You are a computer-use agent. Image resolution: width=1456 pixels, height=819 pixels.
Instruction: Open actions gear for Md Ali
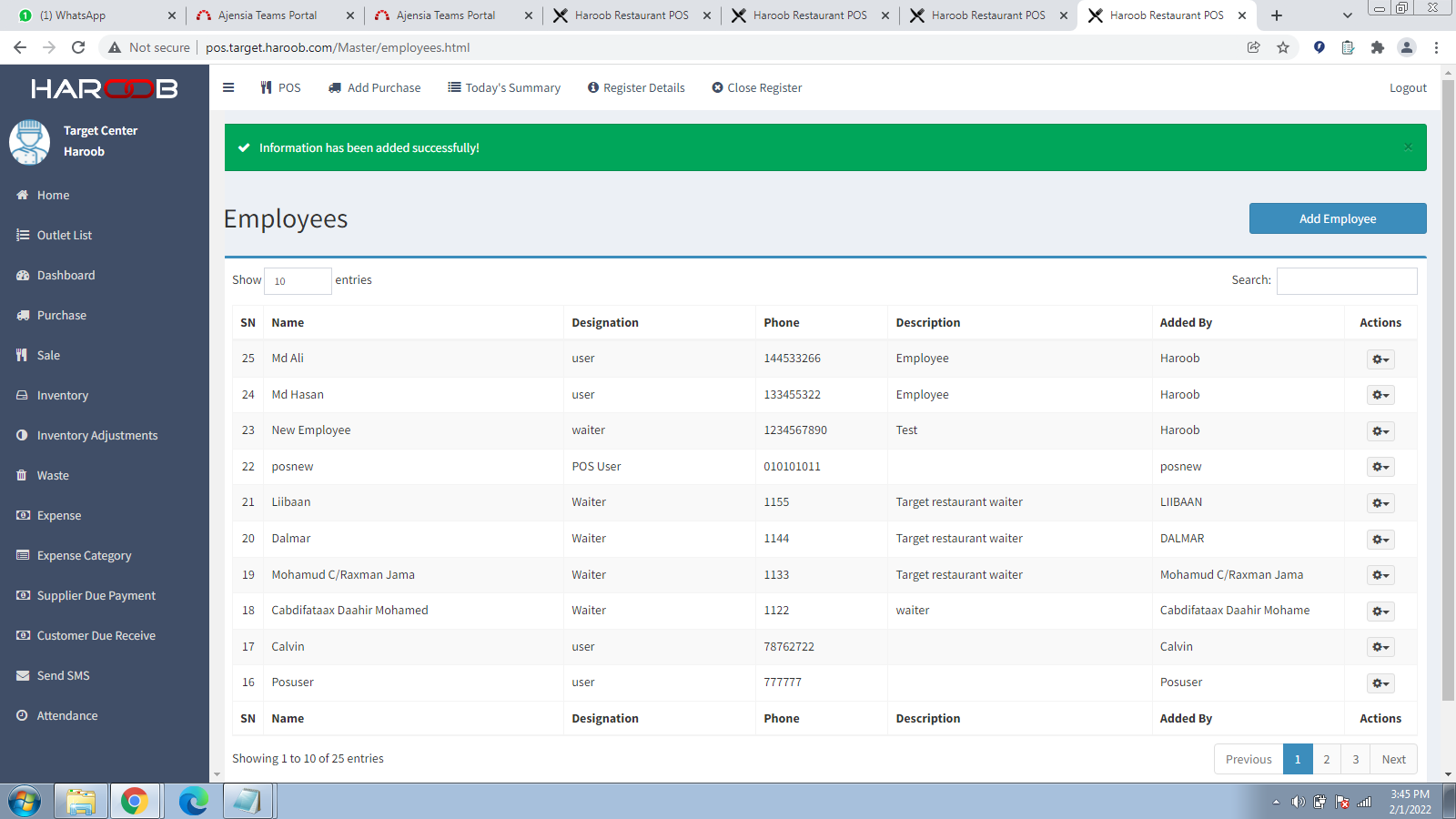[x=1380, y=359]
